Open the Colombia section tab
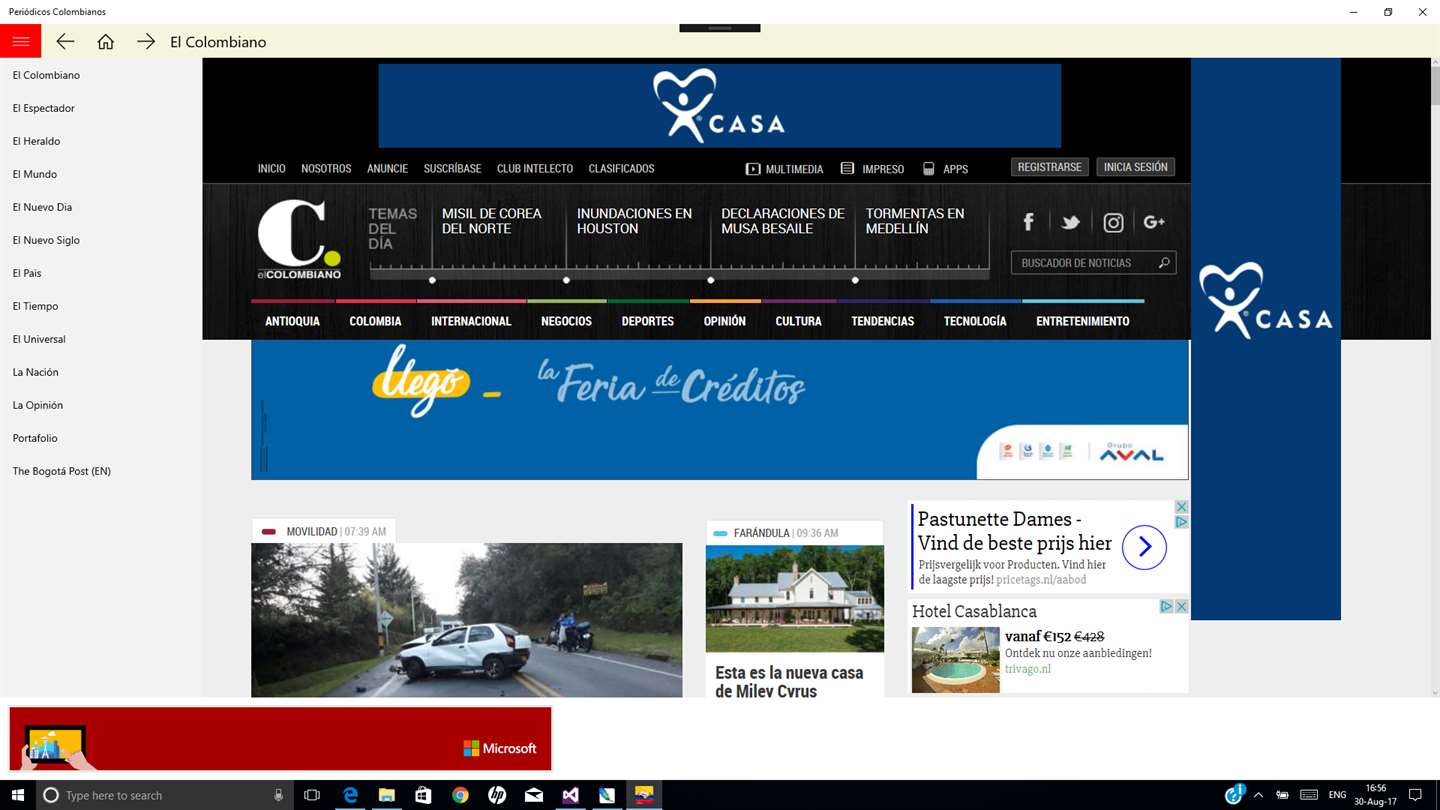Screen dimensions: 1440x810 (x=375, y=321)
